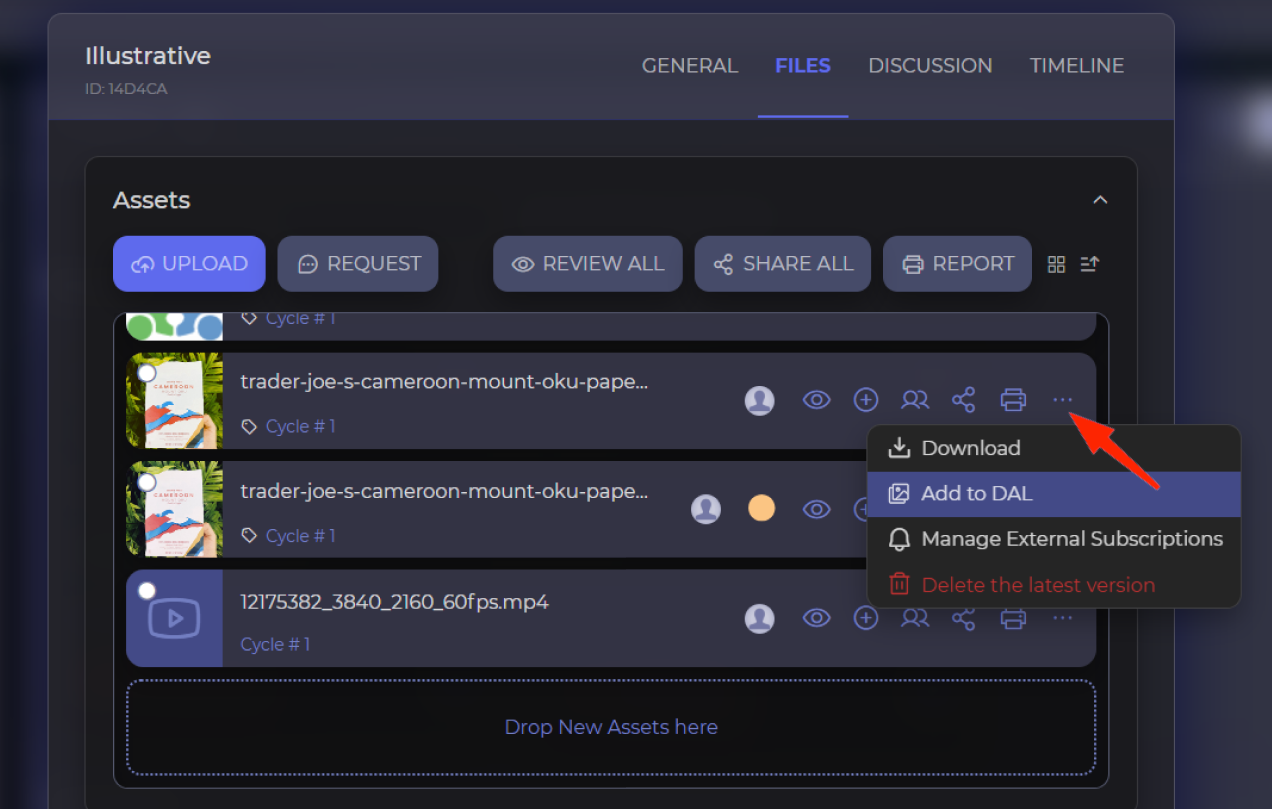Click the UPLOAD button

click(x=189, y=264)
